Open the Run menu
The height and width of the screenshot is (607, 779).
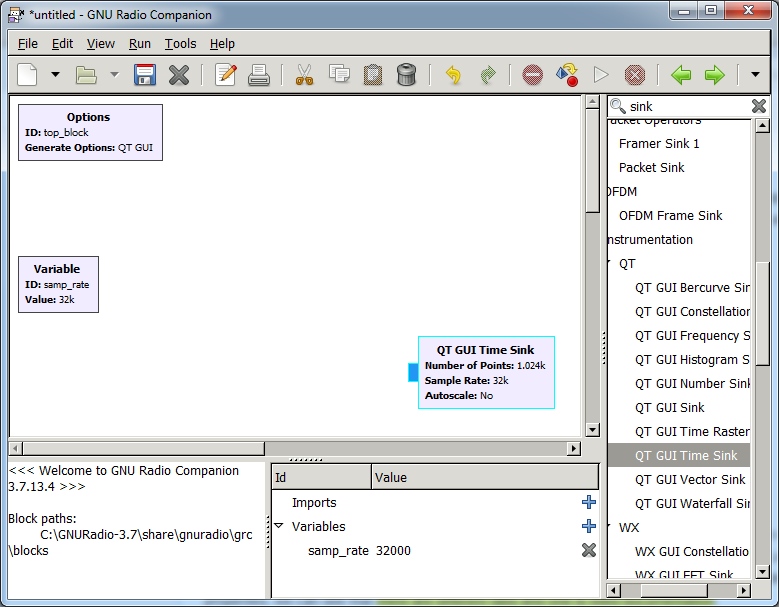point(140,44)
